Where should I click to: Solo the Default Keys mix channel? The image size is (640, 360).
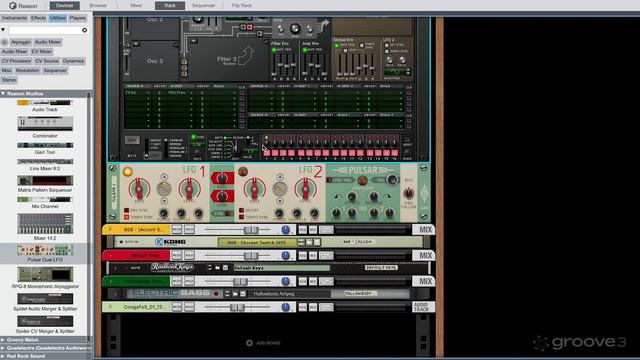[189, 256]
